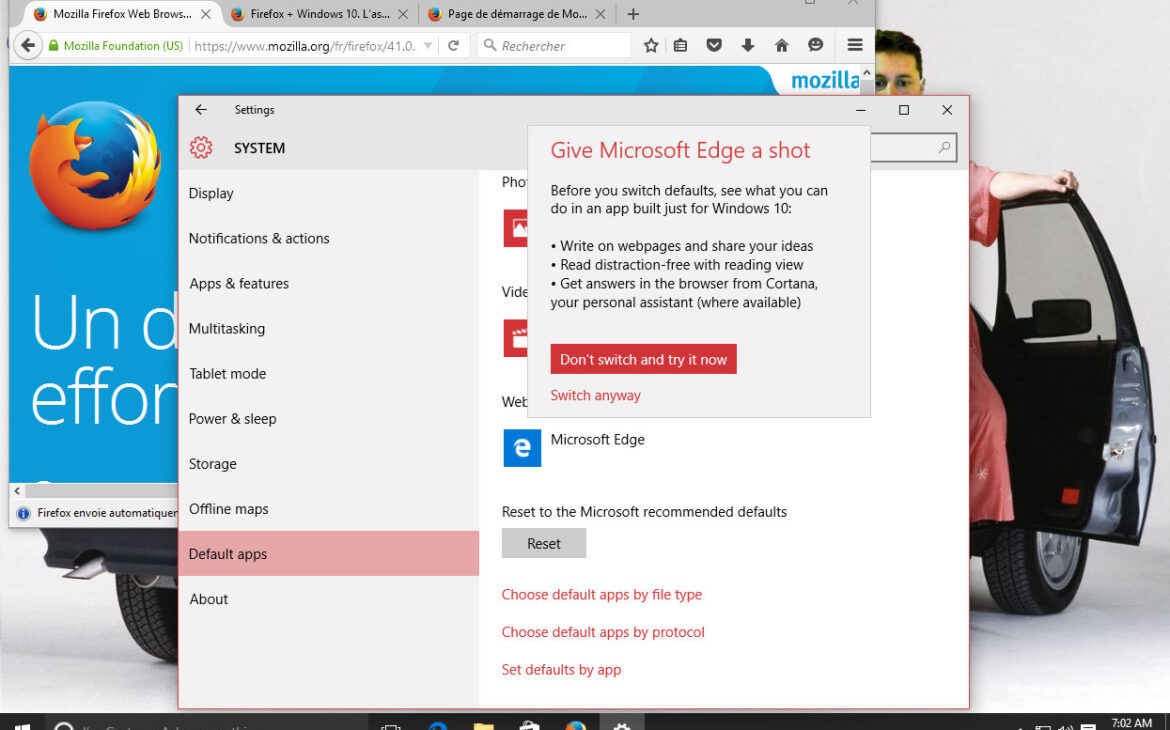Reload the mozilla.org page
This screenshot has width=1170, height=730.
pyautogui.click(x=456, y=45)
